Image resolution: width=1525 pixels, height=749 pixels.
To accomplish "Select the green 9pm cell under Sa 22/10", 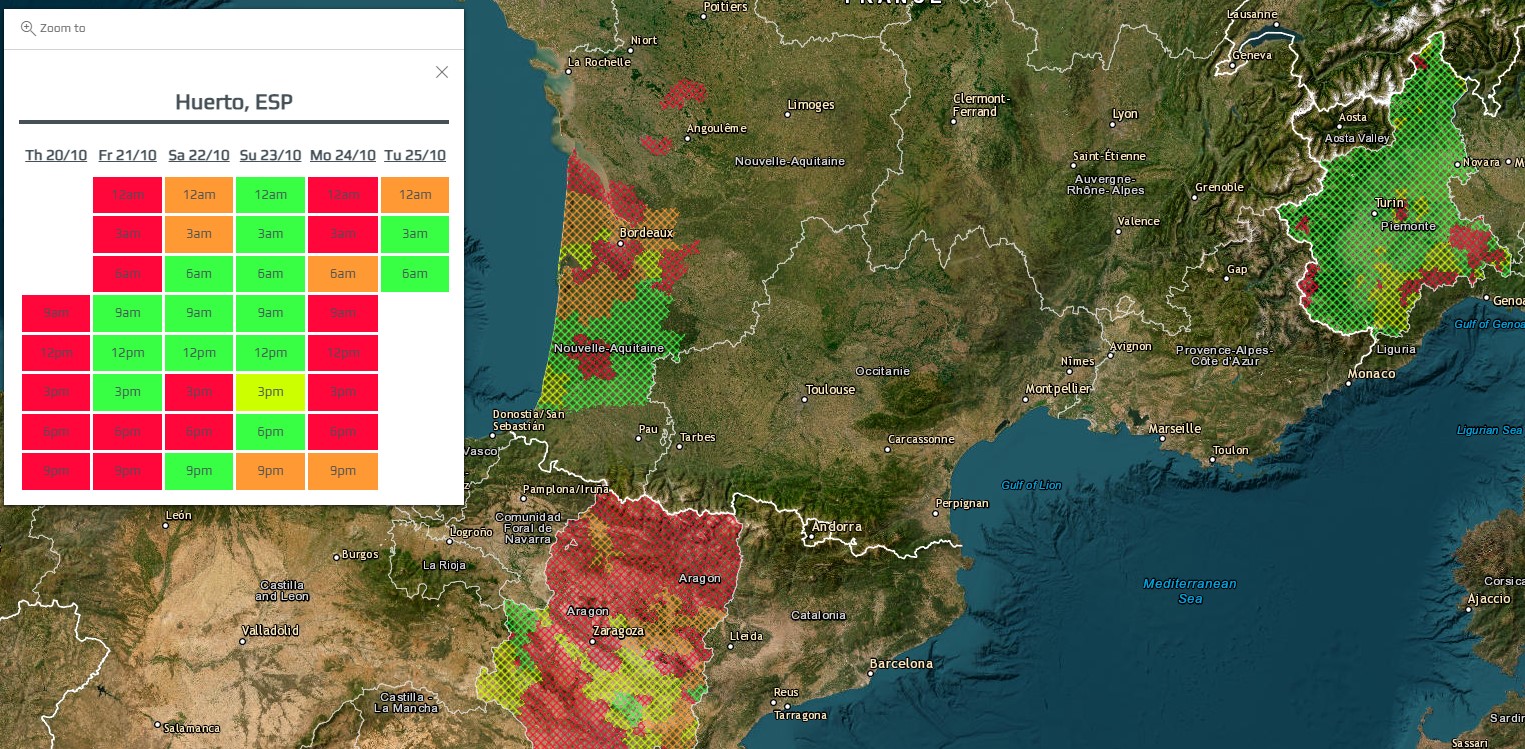I will tap(199, 471).
